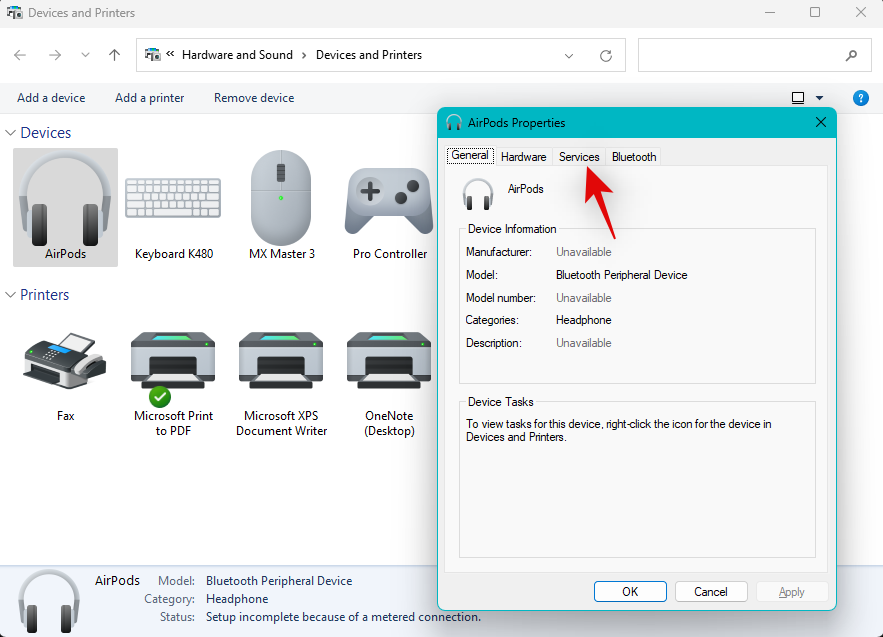Click Add a device
This screenshot has height=637, width=883.
pyautogui.click(x=51, y=98)
